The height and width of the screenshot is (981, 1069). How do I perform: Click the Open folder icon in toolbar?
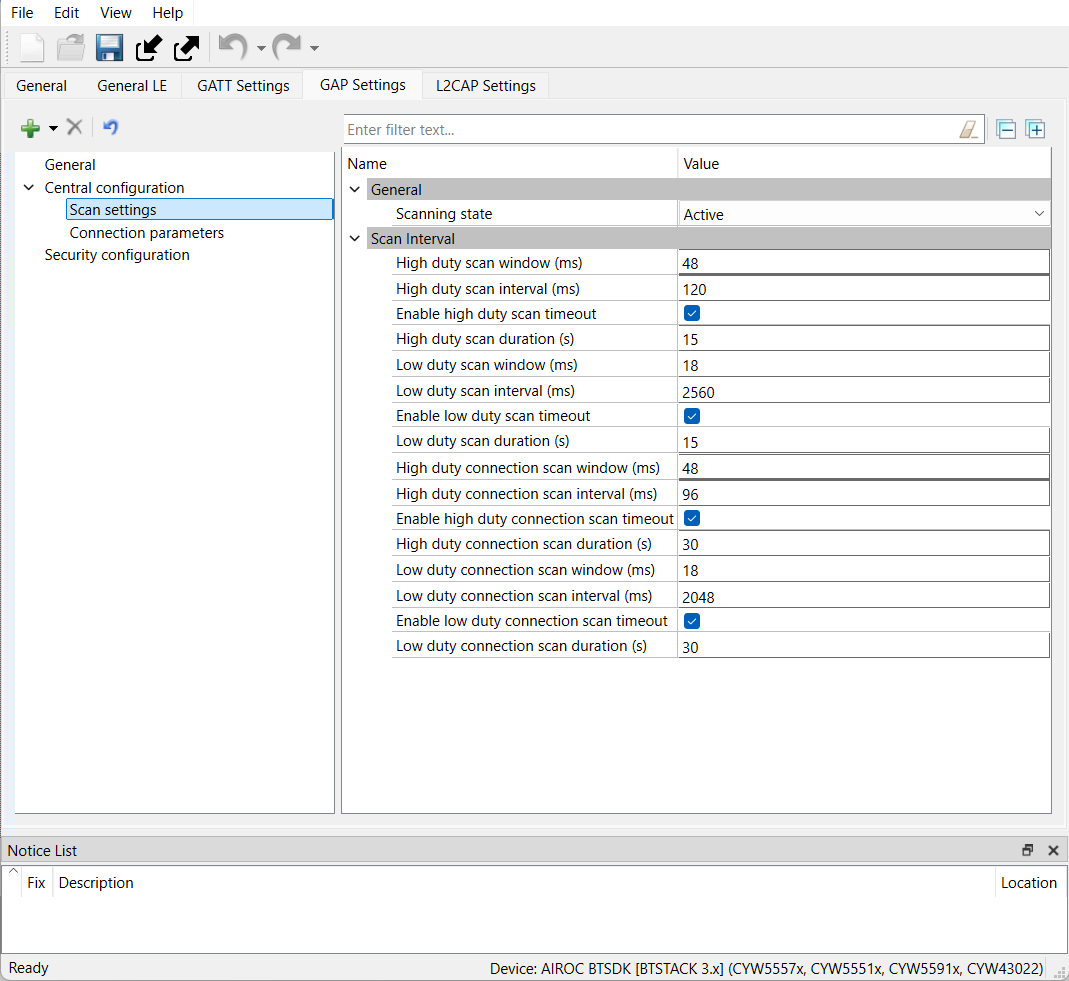[71, 48]
